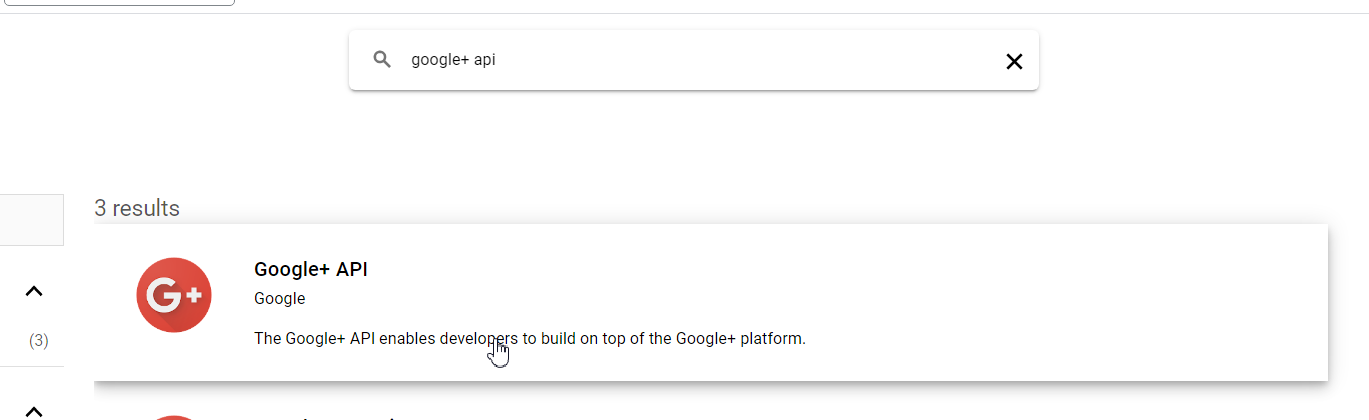Click the red Google+ logo icon
The width and height of the screenshot is (1369, 420).
pyautogui.click(x=174, y=295)
